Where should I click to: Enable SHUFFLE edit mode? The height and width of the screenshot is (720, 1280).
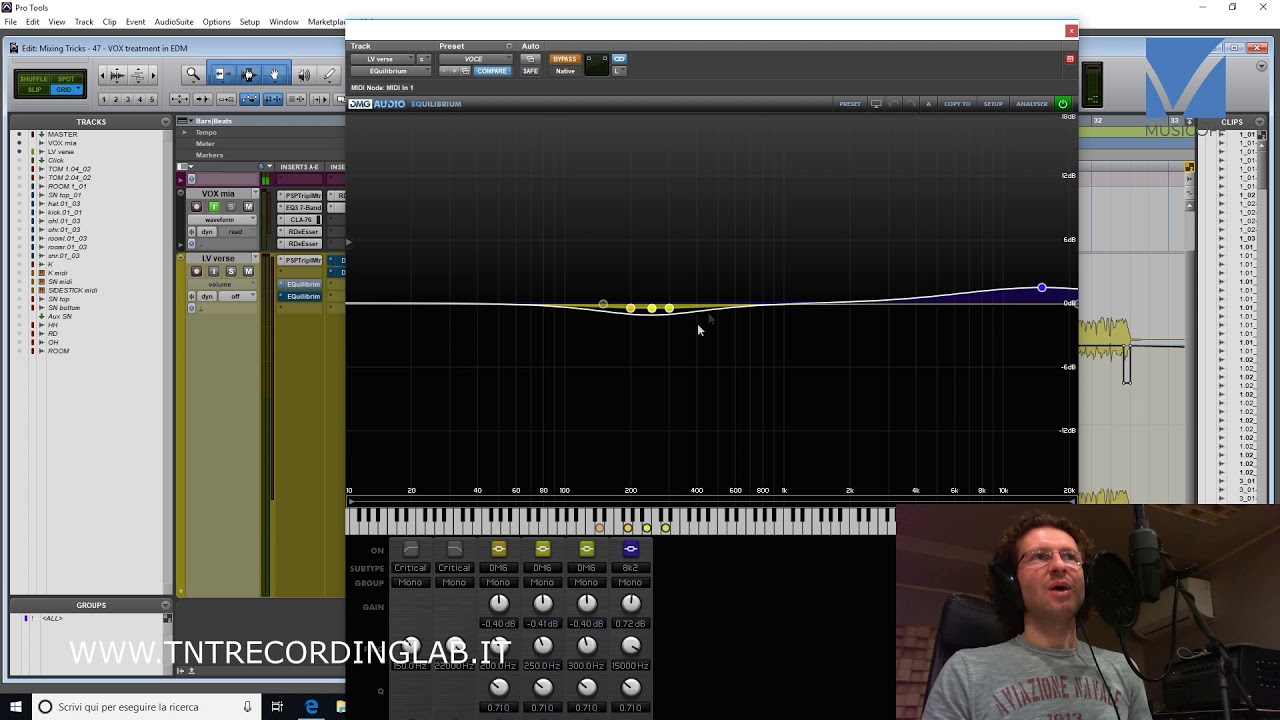[x=33, y=79]
